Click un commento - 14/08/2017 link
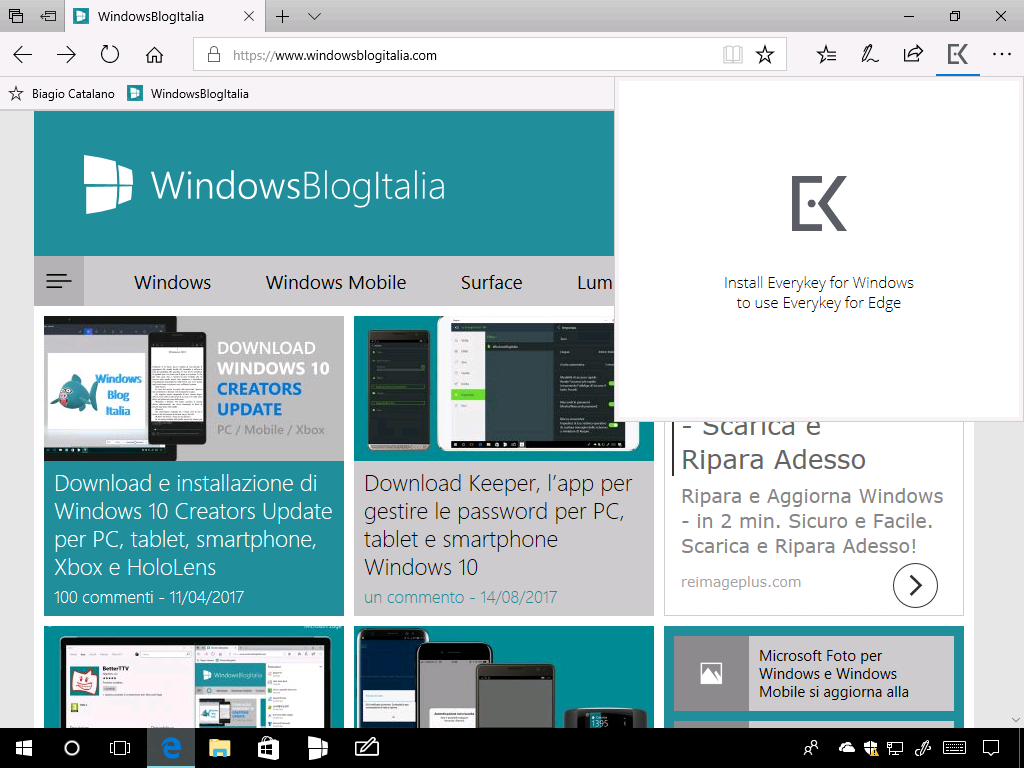 pyautogui.click(x=460, y=597)
